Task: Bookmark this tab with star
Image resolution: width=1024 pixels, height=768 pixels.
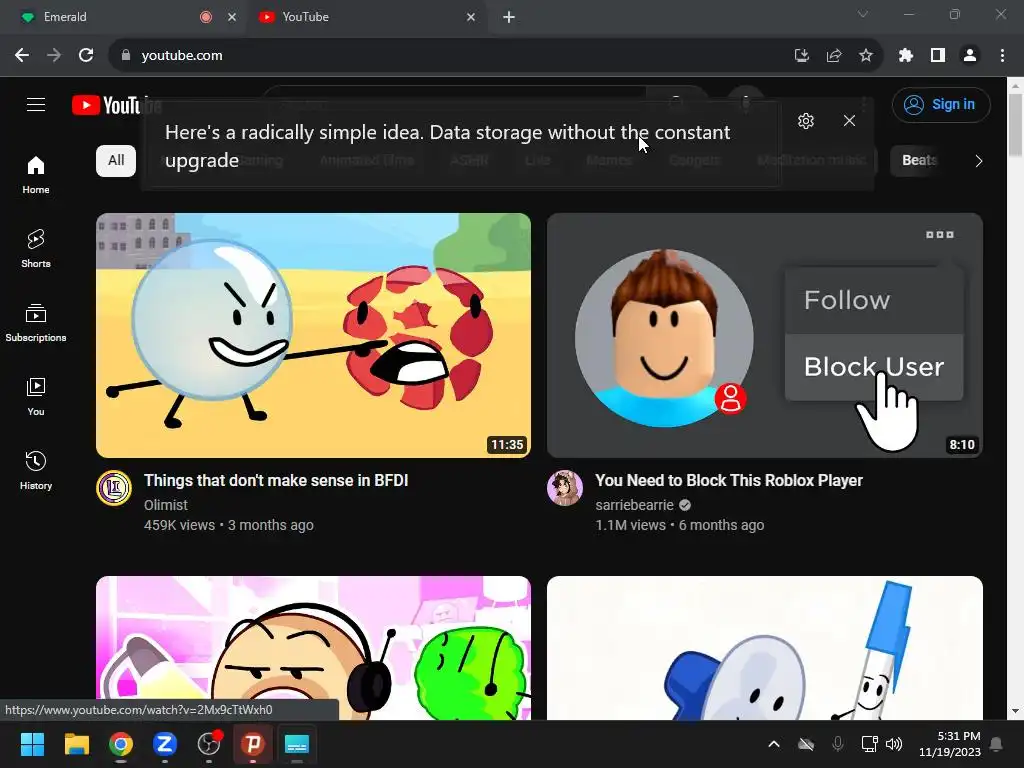Action: [x=866, y=56]
